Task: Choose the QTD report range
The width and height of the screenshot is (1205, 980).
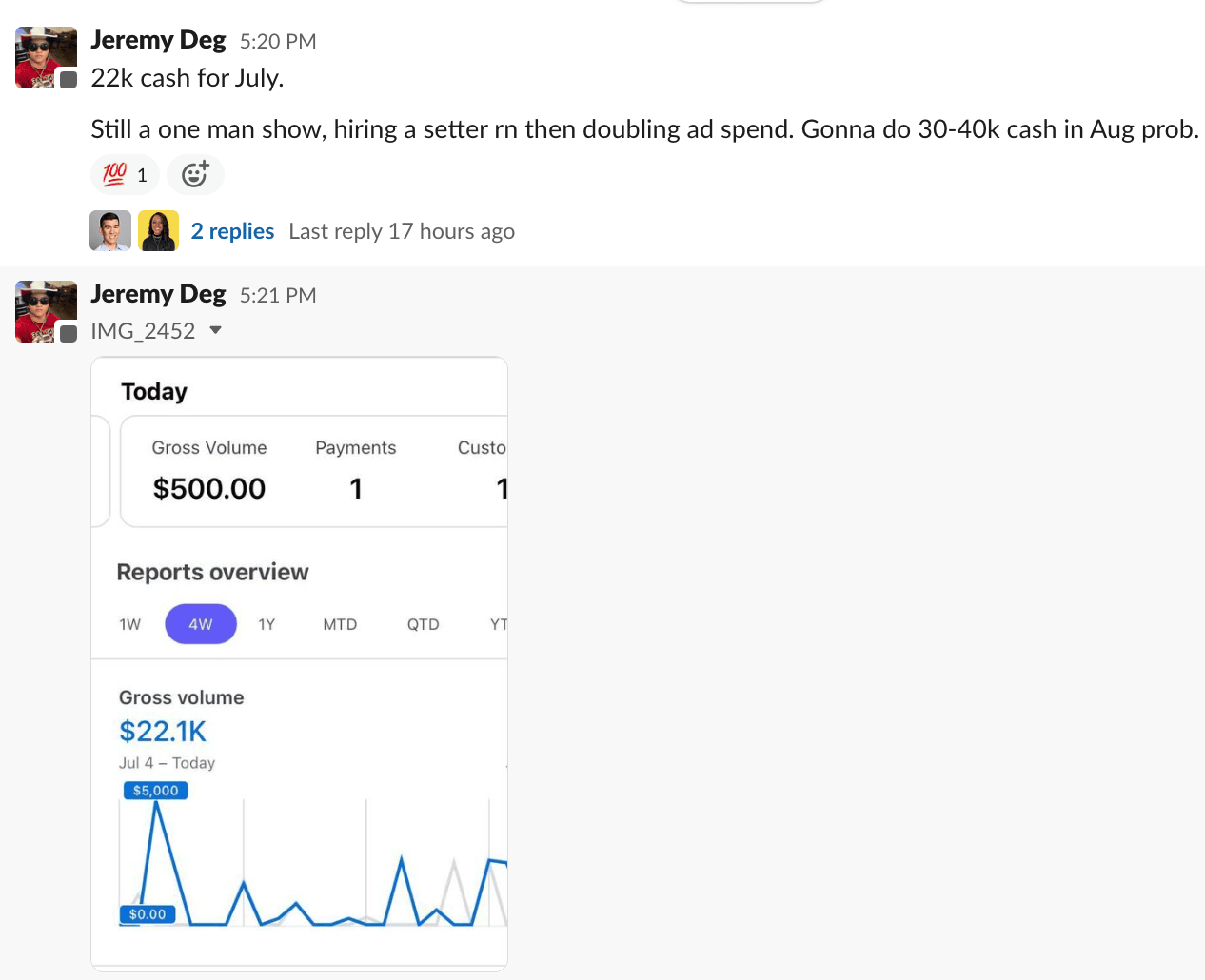Action: pos(423,624)
